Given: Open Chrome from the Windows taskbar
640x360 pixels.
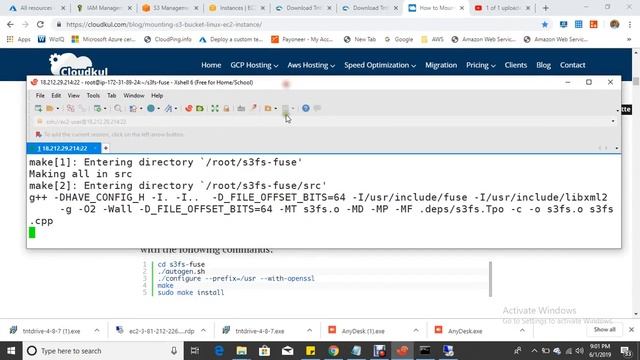Looking at the screenshot, I should click(333, 351).
